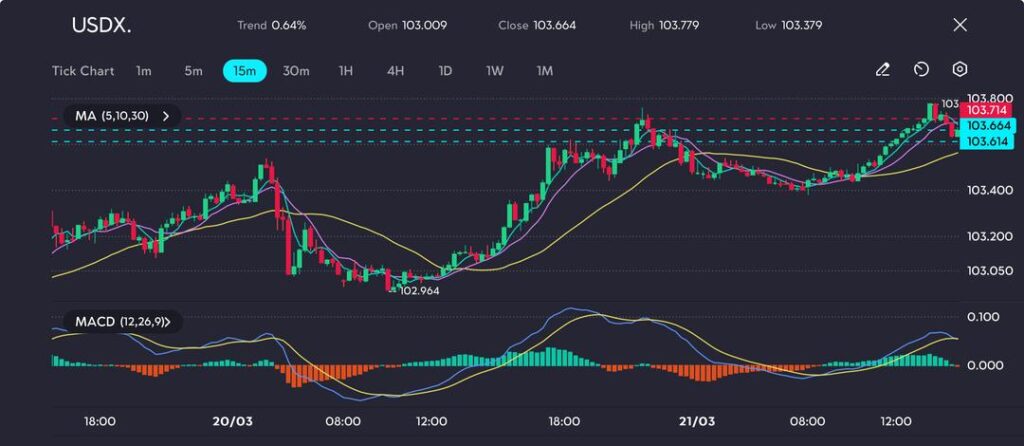Open chart settings hexagon icon
The width and height of the screenshot is (1024, 446).
click(959, 70)
